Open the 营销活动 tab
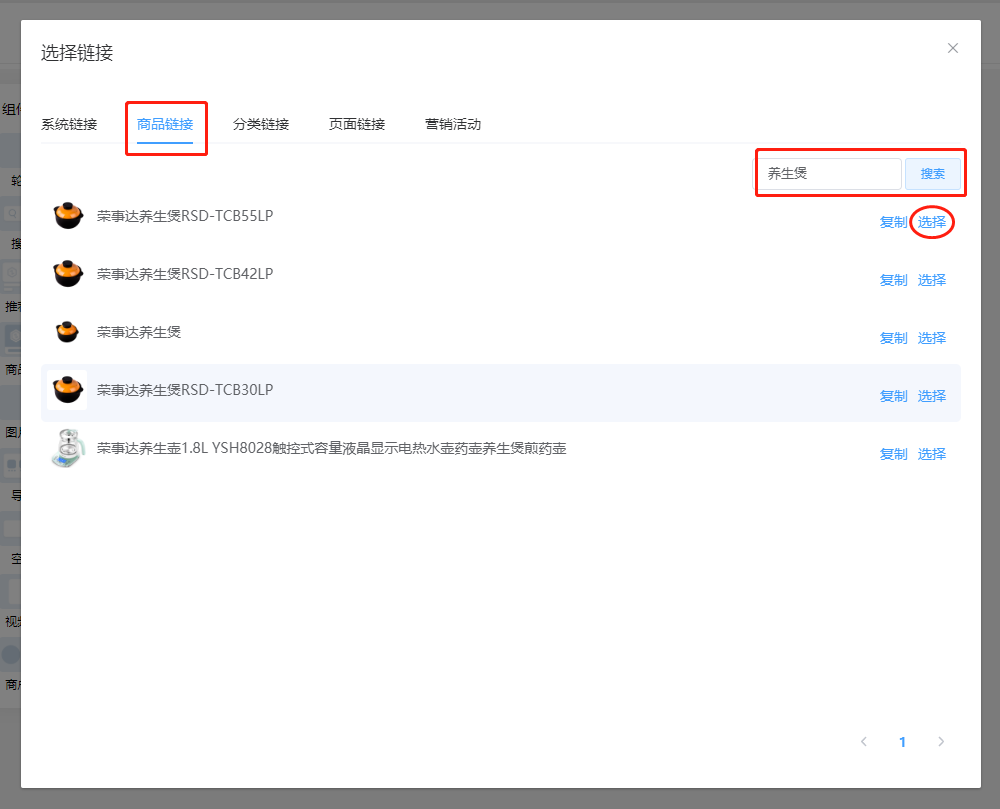 (x=453, y=124)
